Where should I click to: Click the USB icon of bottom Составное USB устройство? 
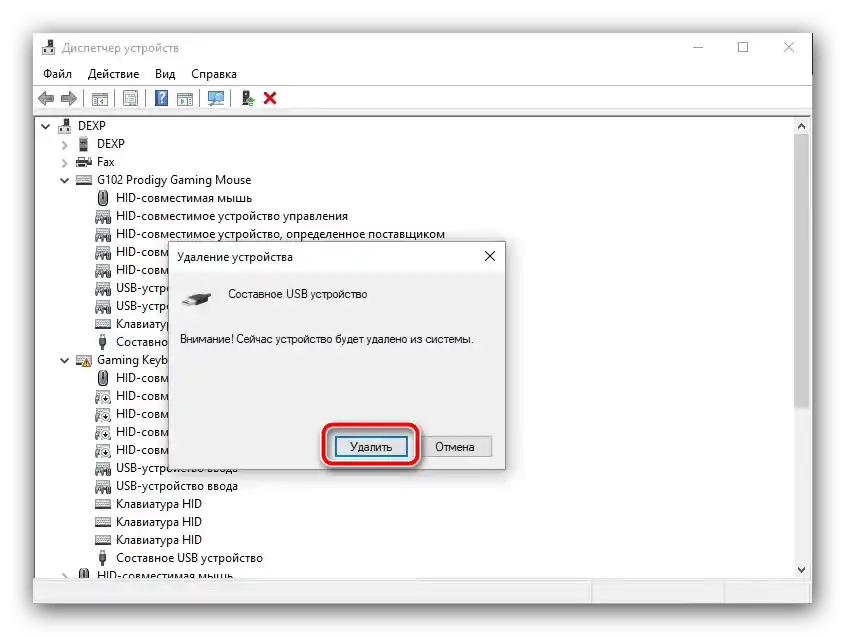[x=103, y=558]
